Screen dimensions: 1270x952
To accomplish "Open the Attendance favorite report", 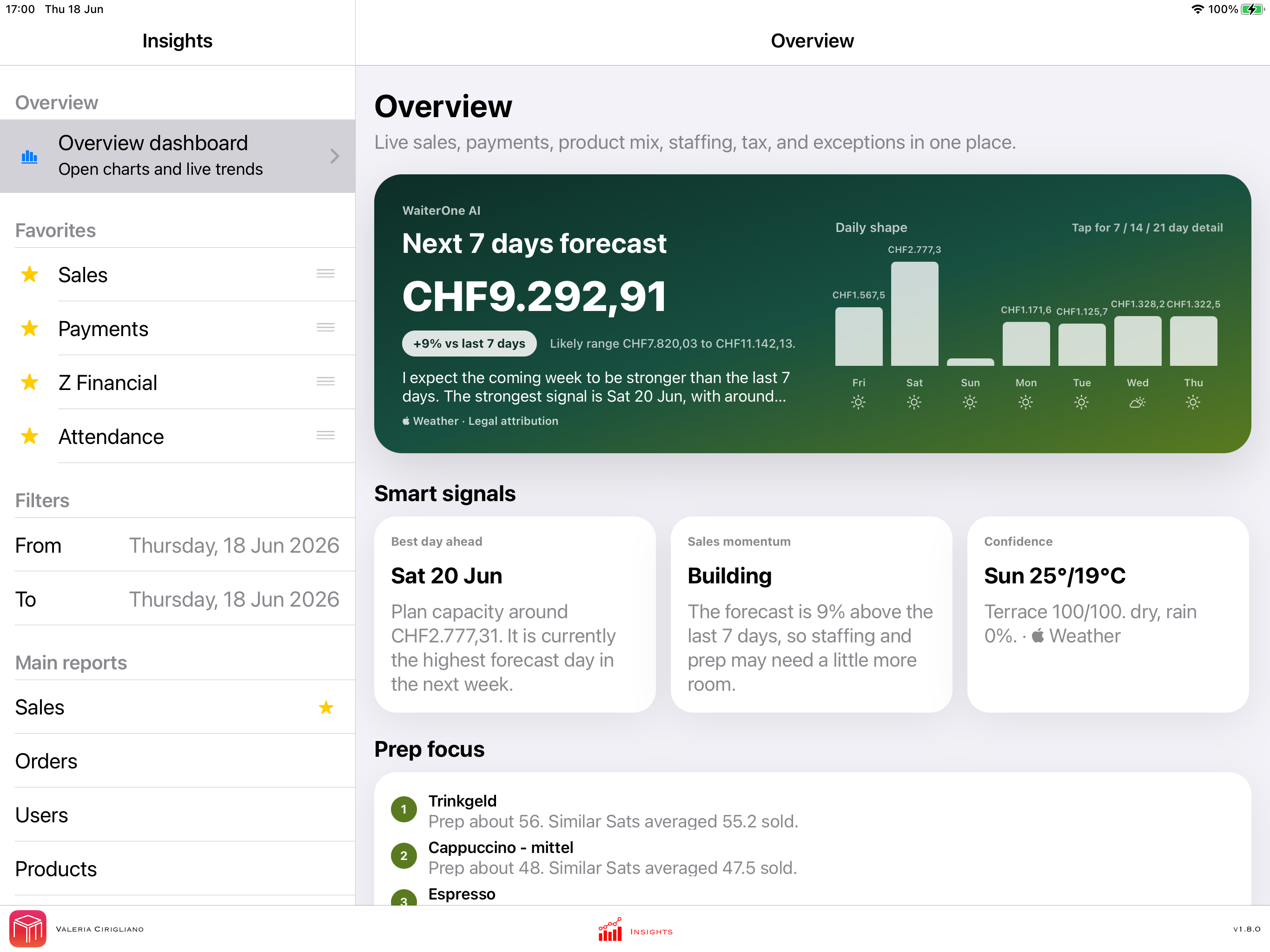I will 178,437.
